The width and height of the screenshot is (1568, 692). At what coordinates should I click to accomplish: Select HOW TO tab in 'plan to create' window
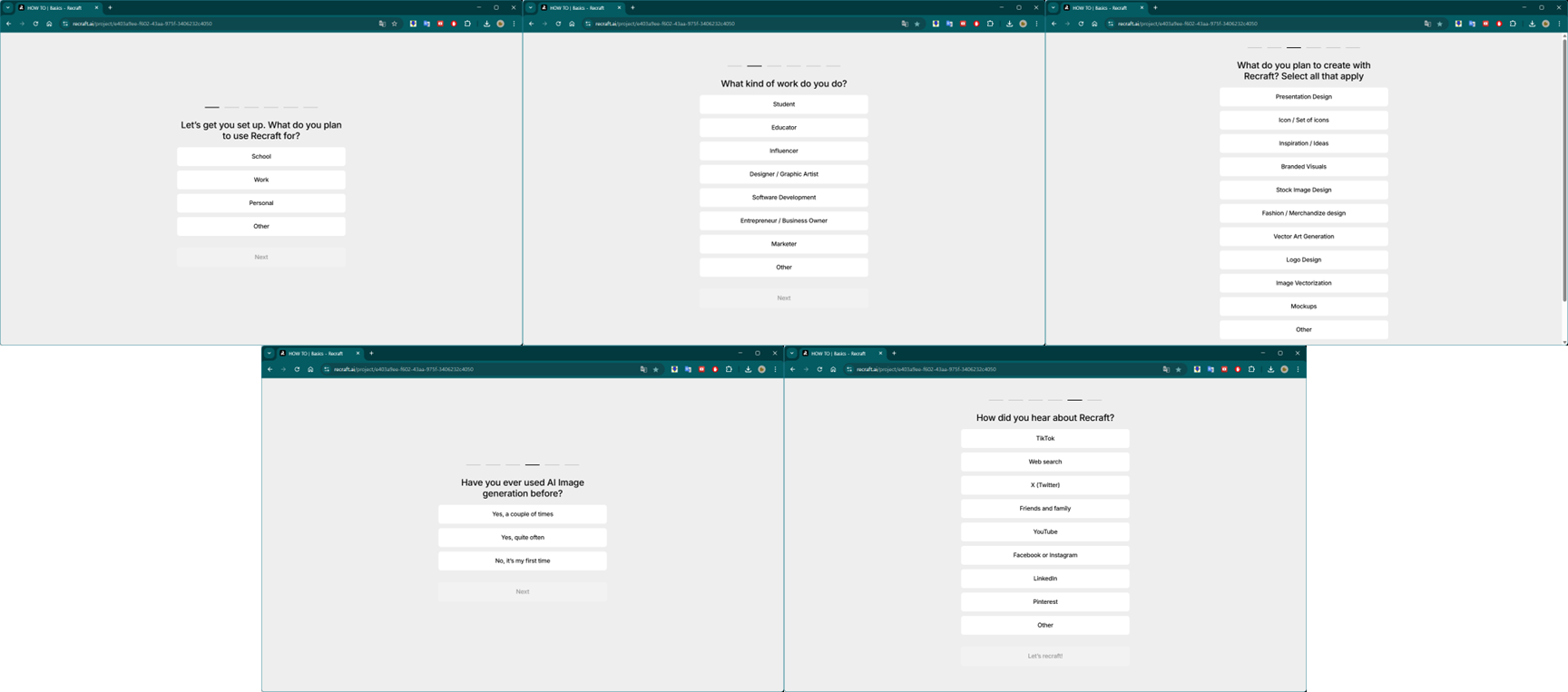pyautogui.click(x=1103, y=7)
